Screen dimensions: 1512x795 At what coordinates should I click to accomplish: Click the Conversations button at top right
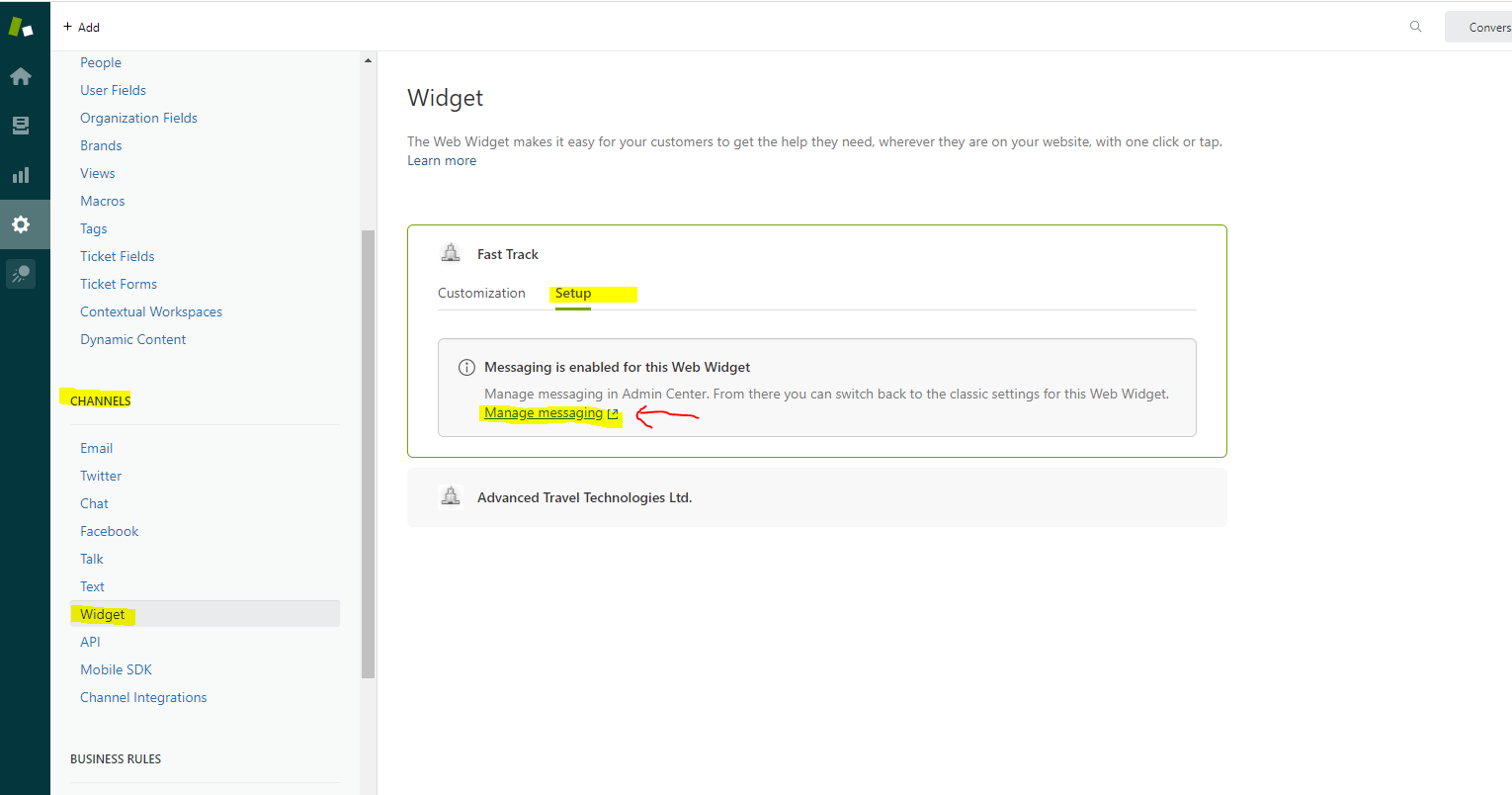pyautogui.click(x=1482, y=27)
